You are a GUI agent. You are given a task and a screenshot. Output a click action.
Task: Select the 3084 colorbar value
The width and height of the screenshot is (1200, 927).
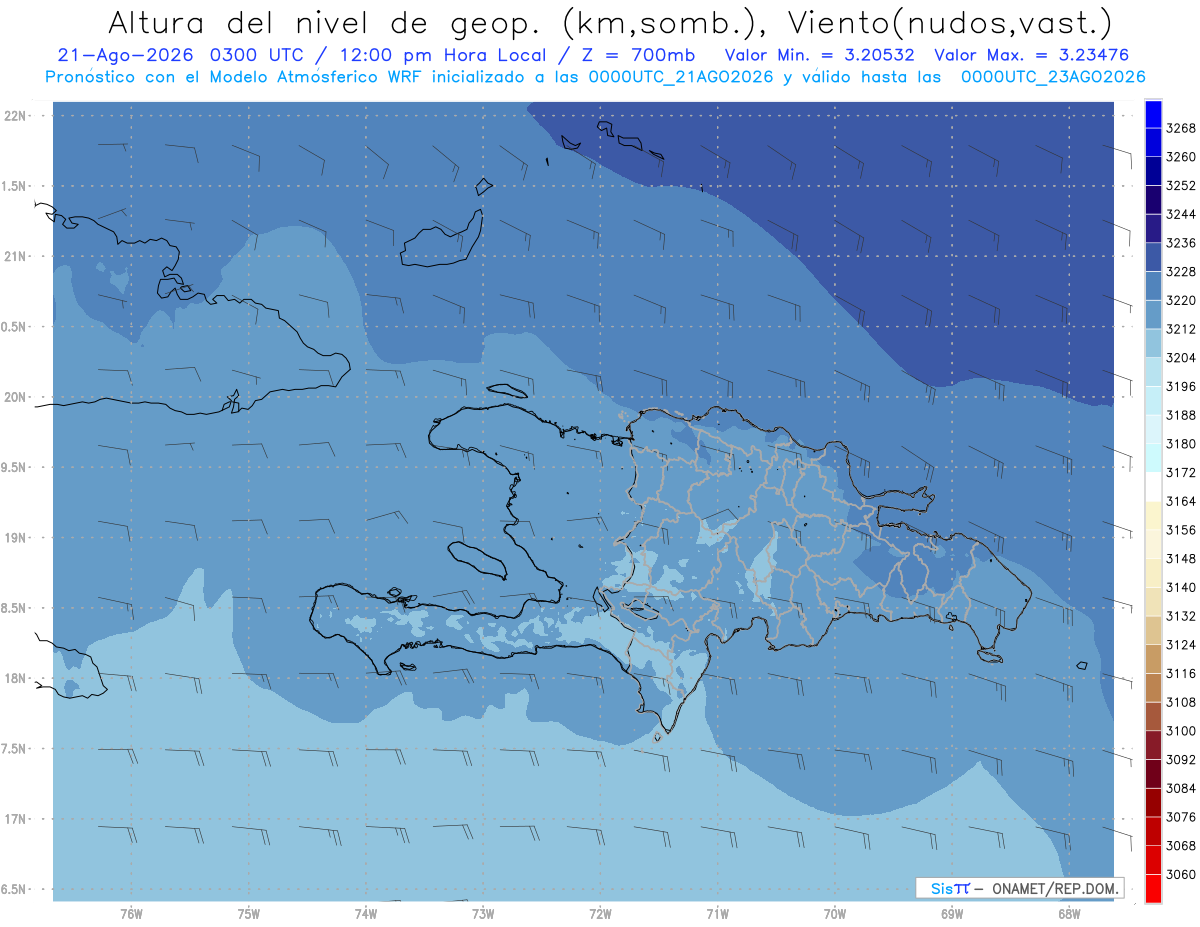(x=1181, y=788)
